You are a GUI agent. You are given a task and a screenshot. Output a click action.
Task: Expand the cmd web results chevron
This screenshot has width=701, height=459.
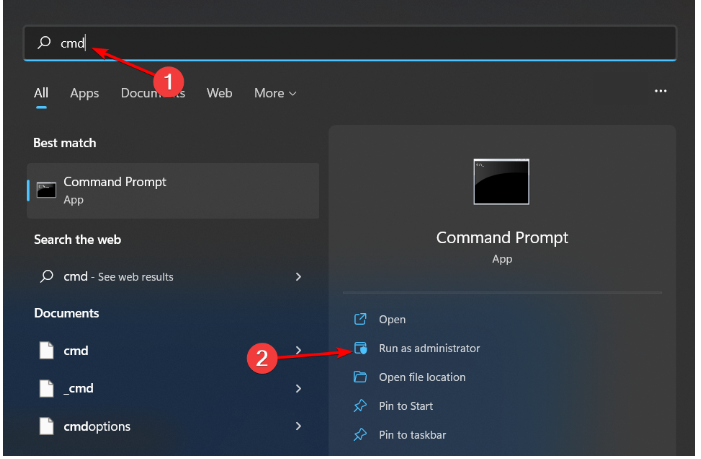tap(298, 277)
